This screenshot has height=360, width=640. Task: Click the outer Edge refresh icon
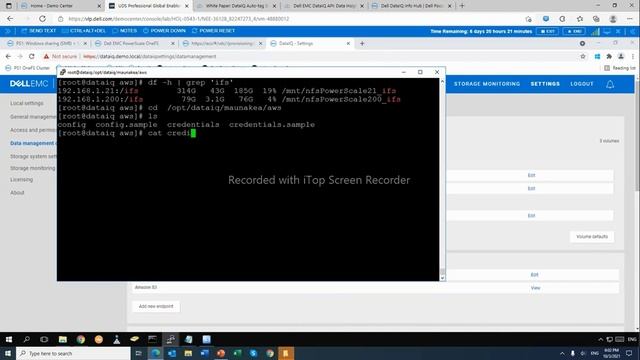click(42, 19)
